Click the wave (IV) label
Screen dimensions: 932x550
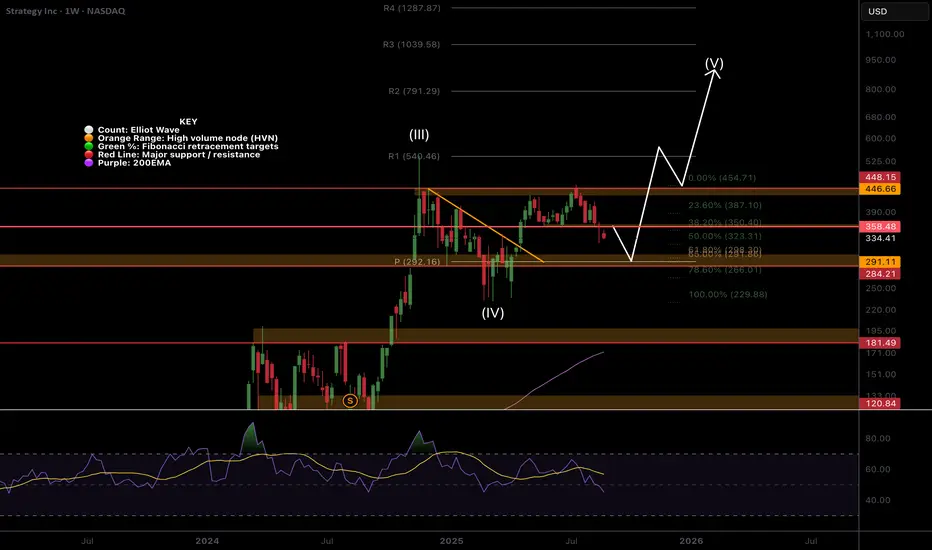tap(493, 313)
